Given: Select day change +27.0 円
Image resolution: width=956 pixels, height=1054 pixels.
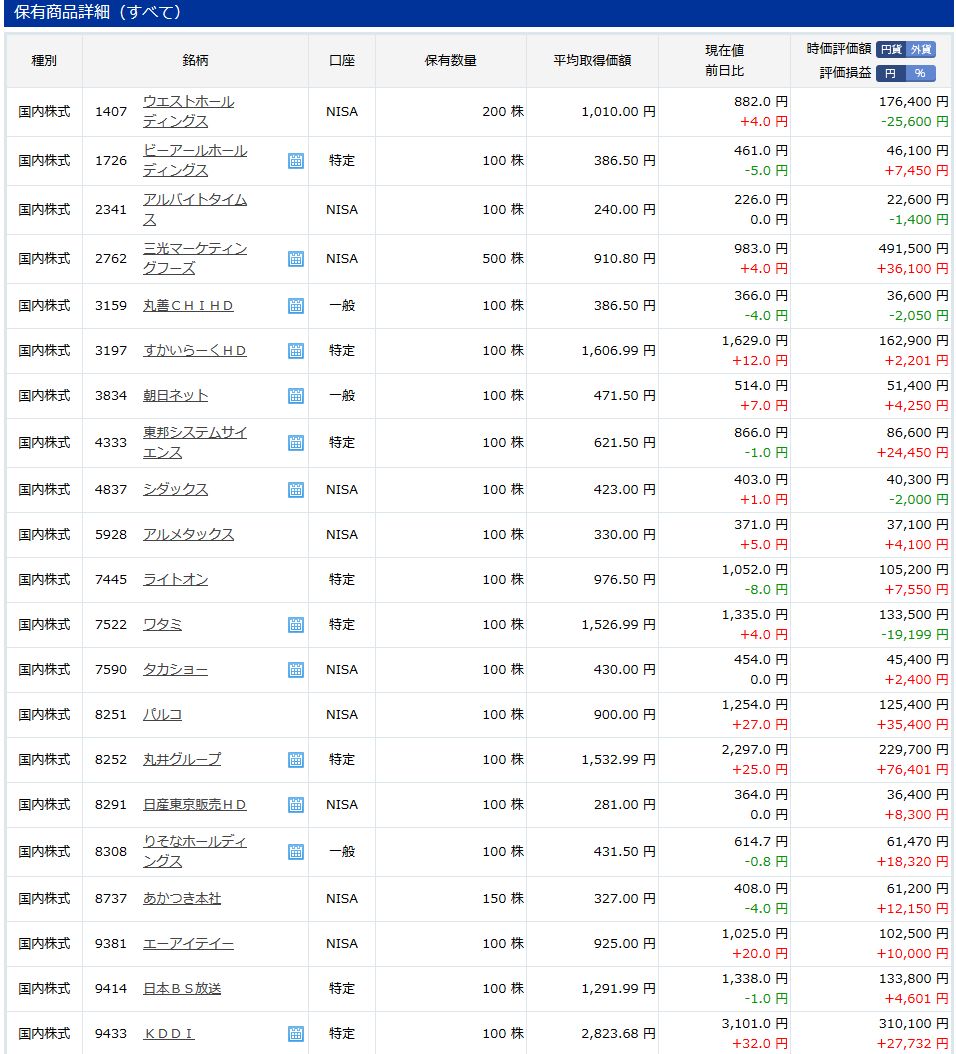Looking at the screenshot, I should pyautogui.click(x=760, y=725).
